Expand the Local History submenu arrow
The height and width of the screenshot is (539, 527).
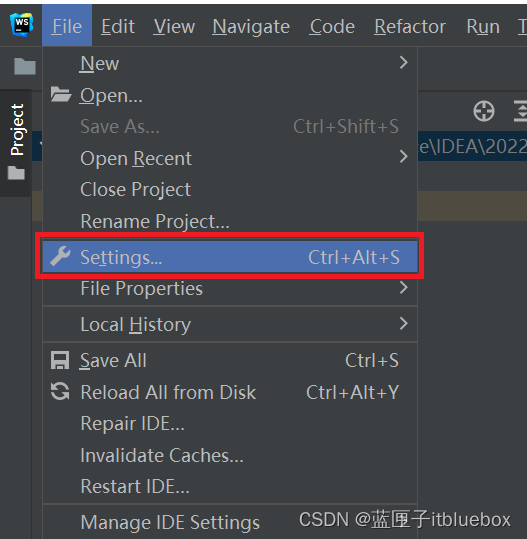tap(404, 323)
